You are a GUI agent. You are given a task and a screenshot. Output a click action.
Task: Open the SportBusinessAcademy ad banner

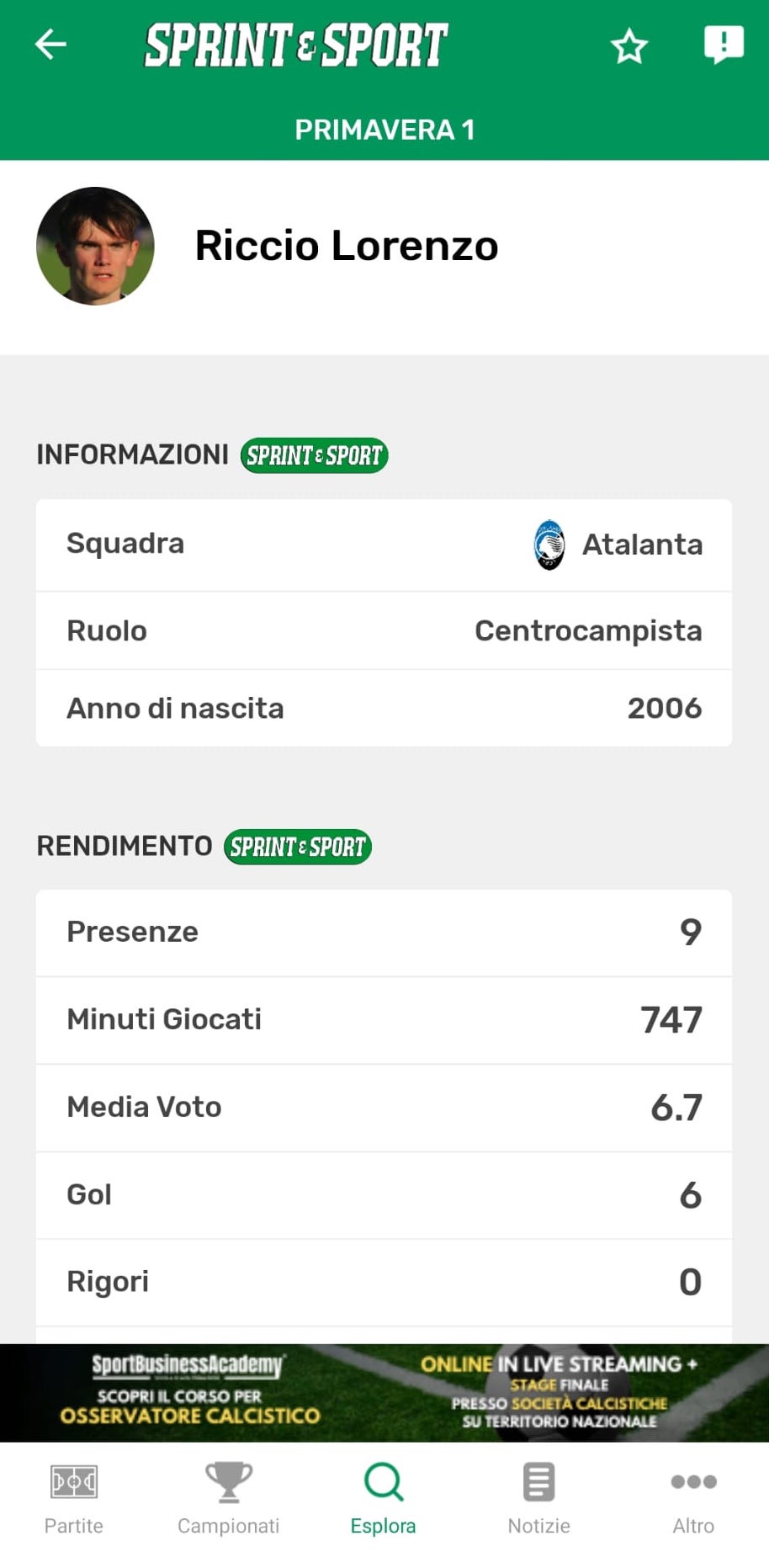(x=384, y=1392)
